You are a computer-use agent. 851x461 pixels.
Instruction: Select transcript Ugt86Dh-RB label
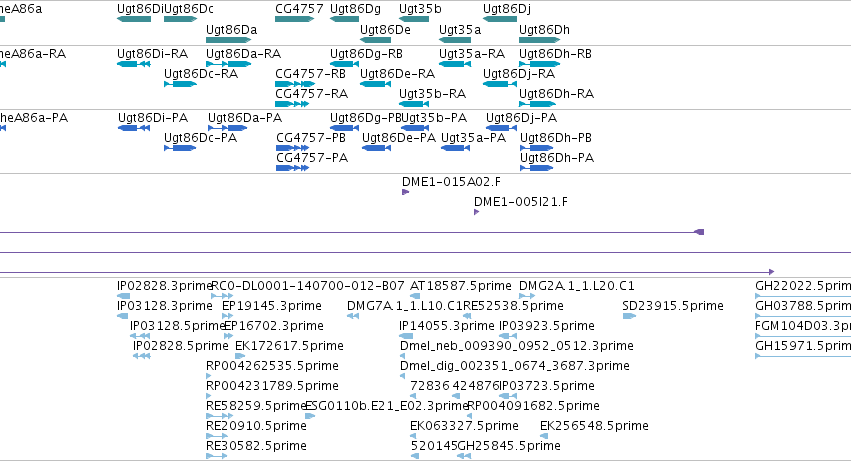pos(555,53)
